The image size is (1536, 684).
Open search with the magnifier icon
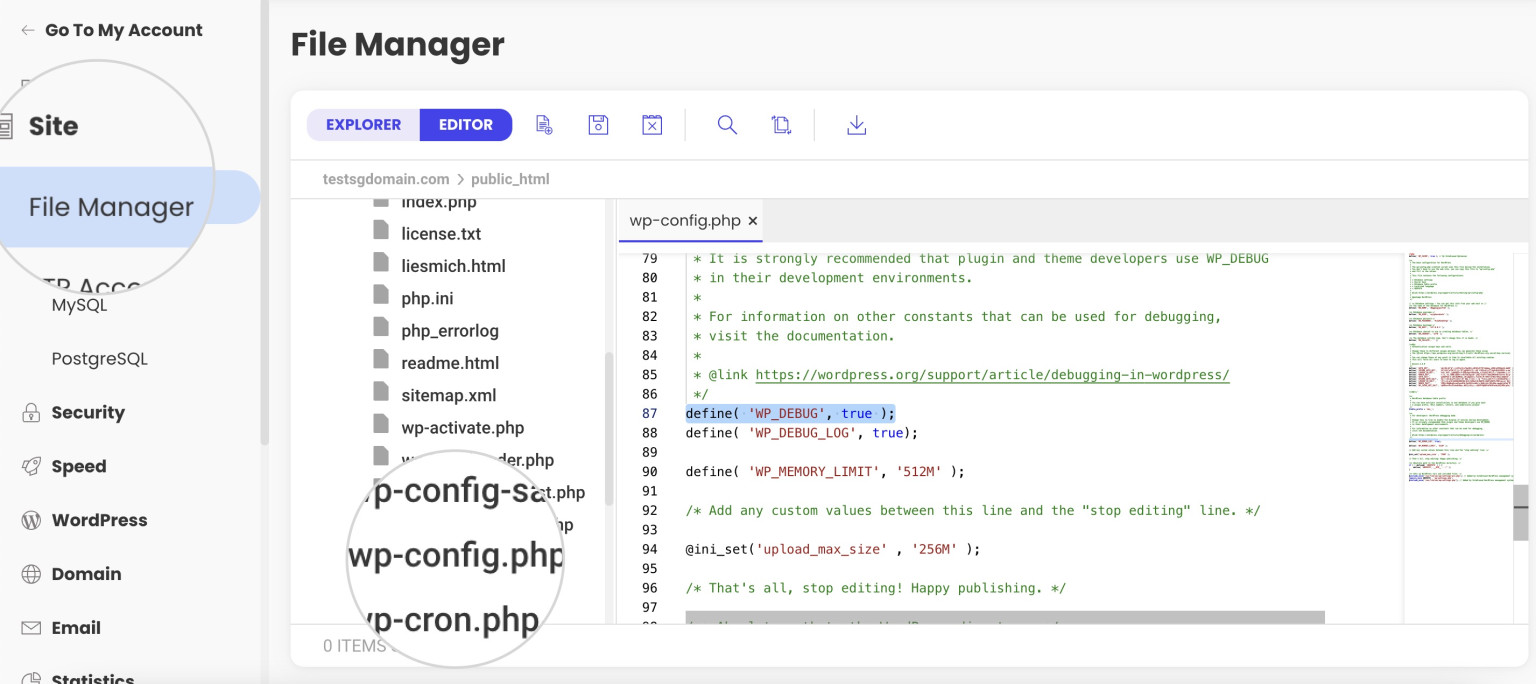tap(727, 125)
